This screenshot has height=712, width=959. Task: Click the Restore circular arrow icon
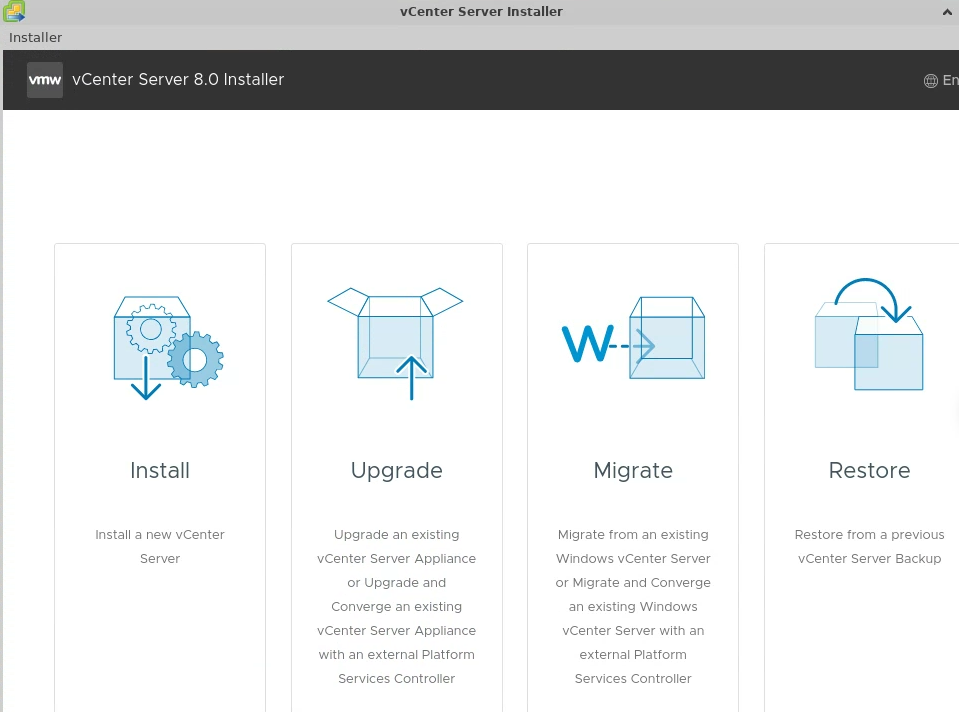(869, 335)
